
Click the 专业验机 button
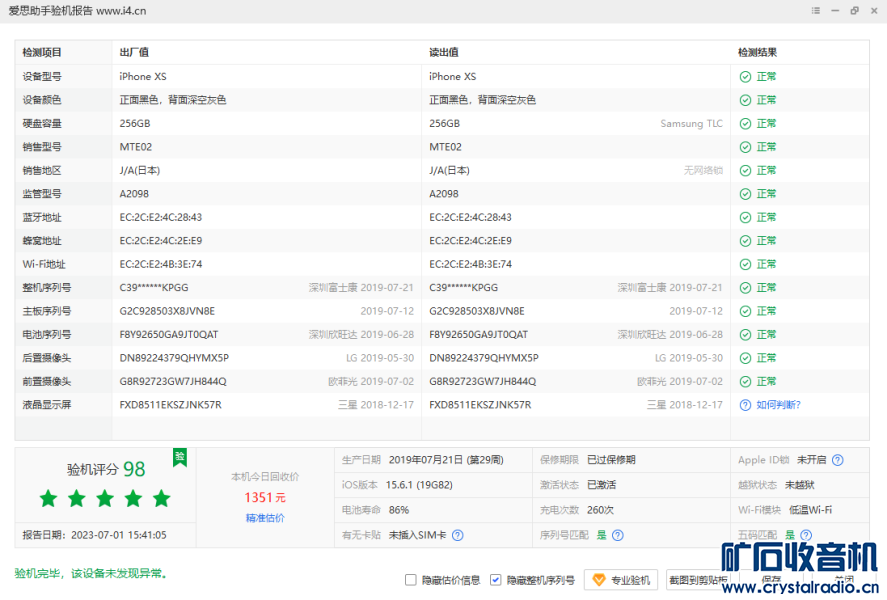(x=622, y=580)
